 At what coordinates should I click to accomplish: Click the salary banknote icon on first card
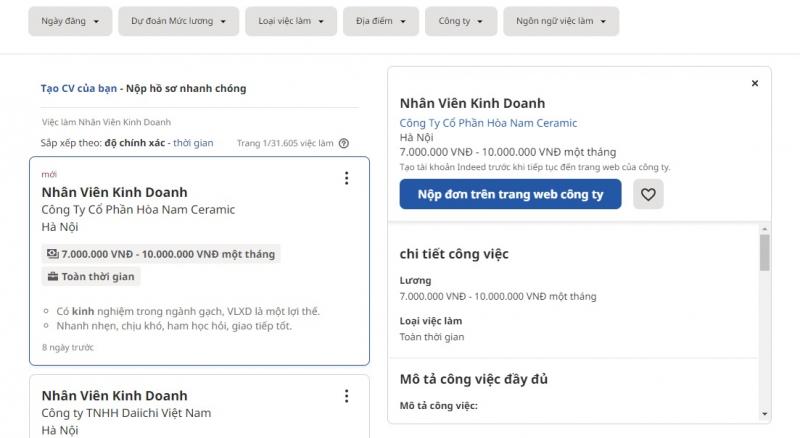(53, 253)
